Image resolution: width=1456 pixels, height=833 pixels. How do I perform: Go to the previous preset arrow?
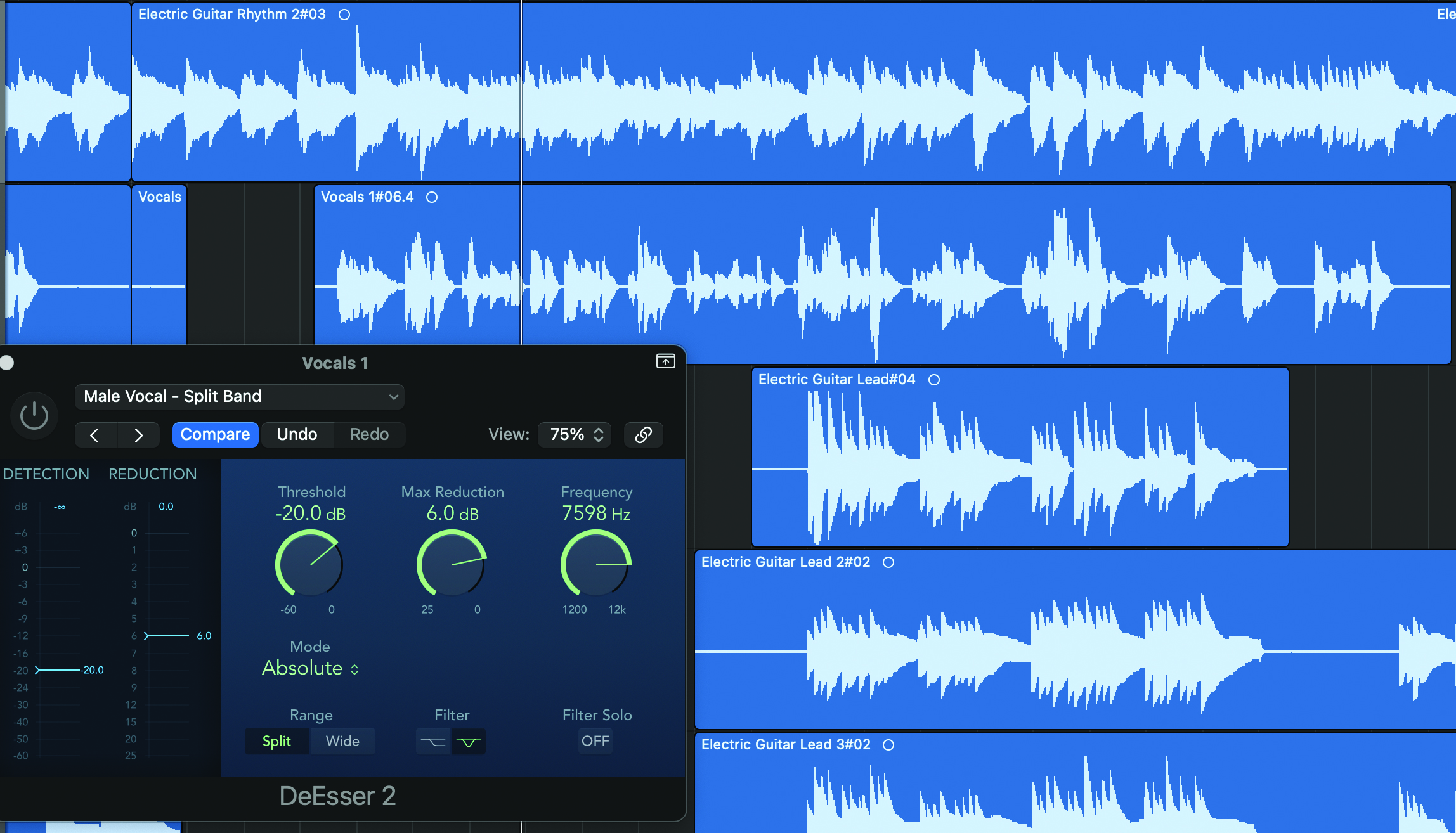95,435
